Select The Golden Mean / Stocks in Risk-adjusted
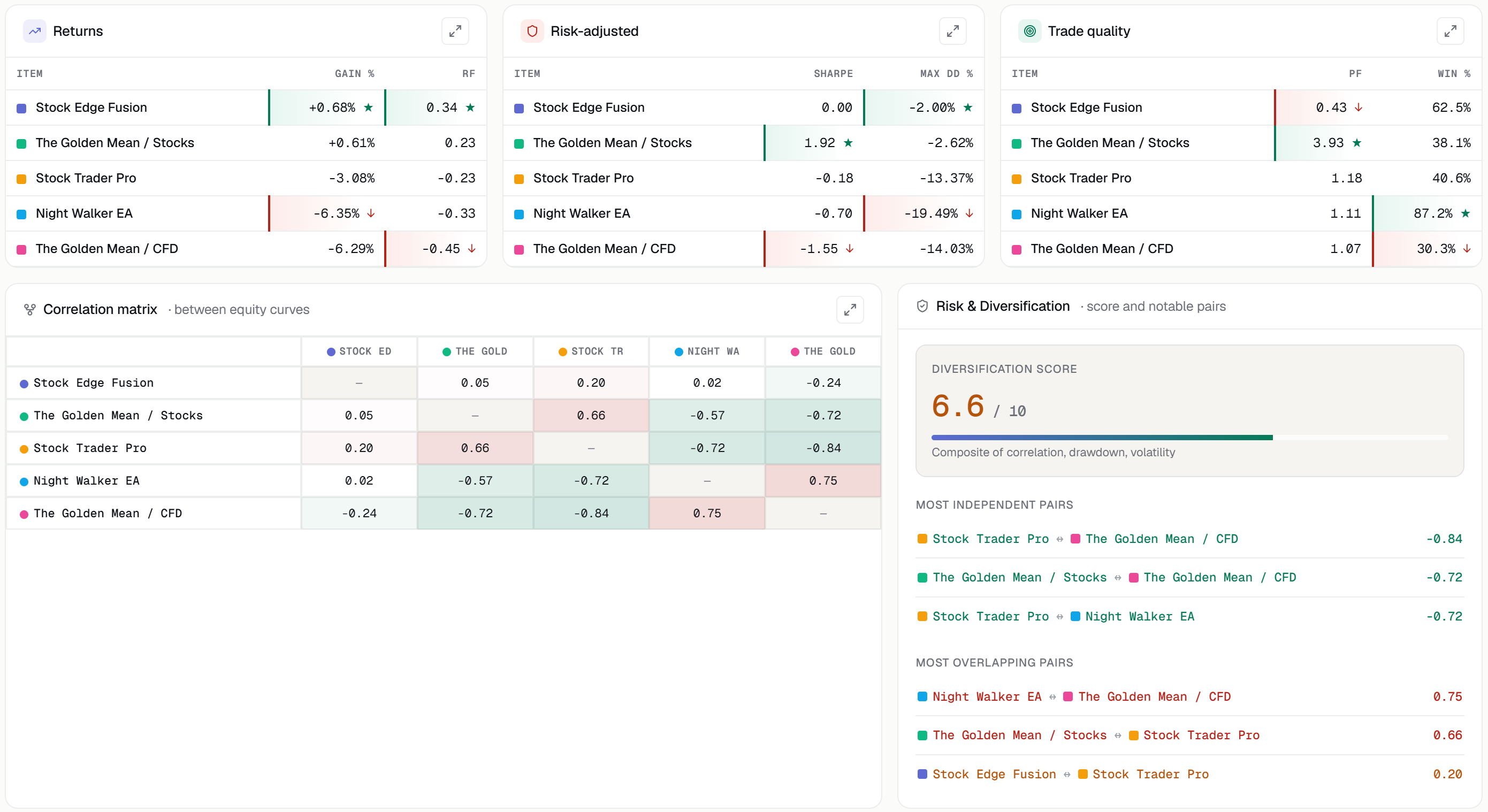This screenshot has width=1488, height=812. pos(743,143)
